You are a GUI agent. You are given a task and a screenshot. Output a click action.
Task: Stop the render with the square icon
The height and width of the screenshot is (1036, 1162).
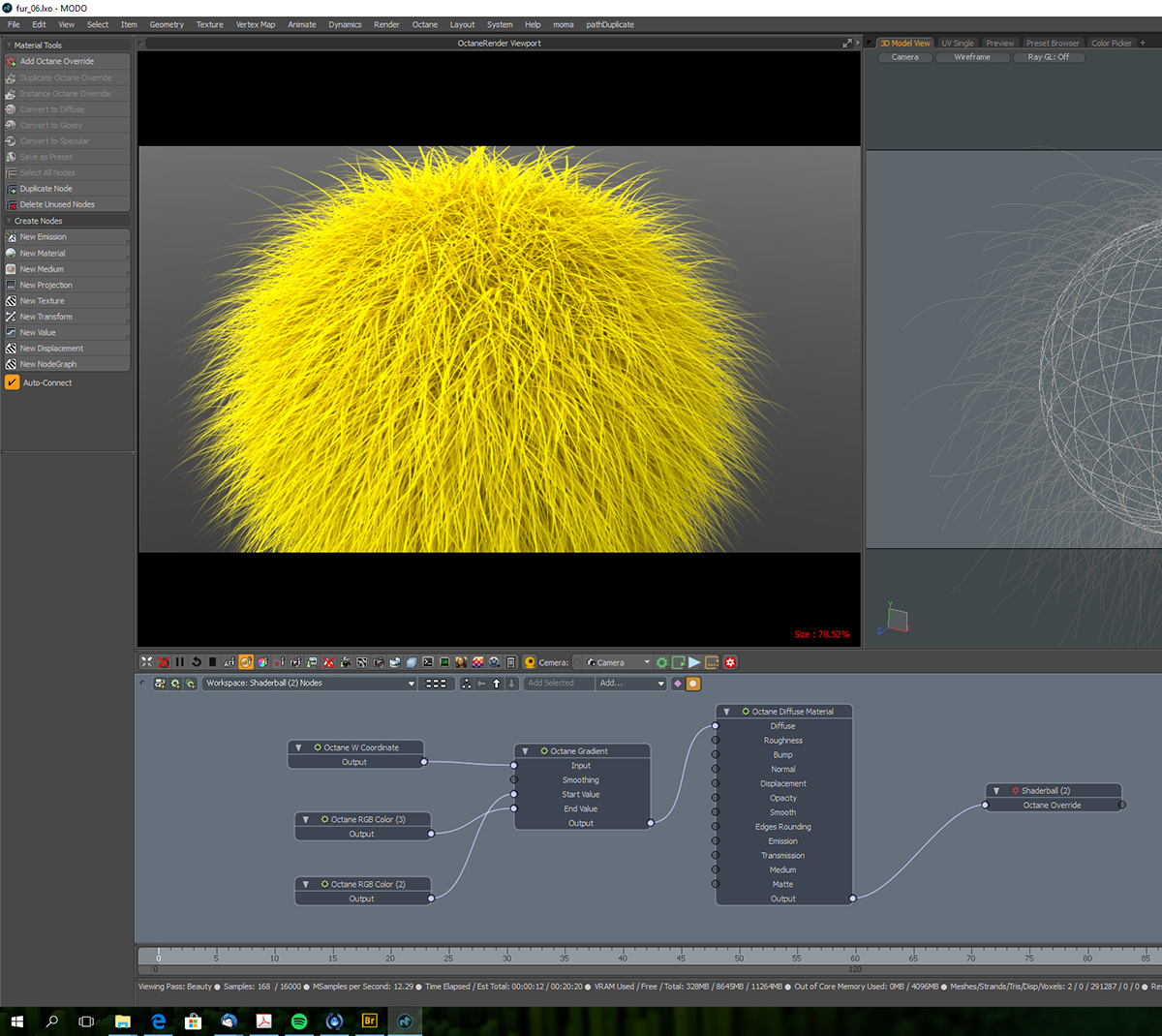[213, 662]
